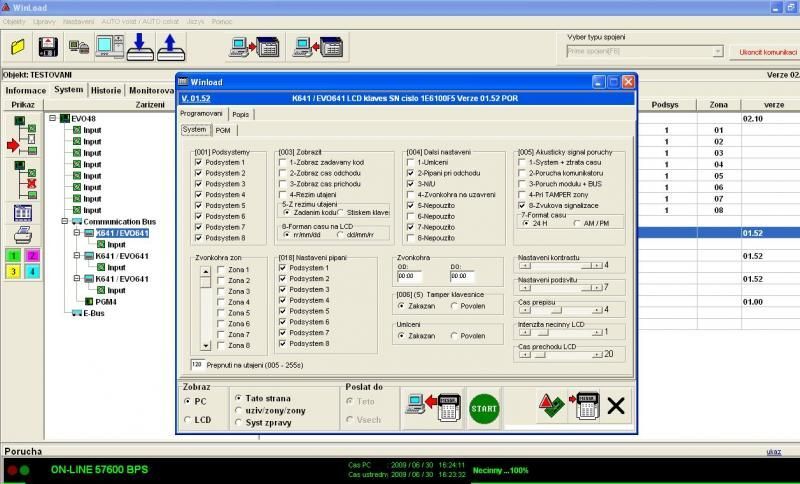Image resolution: width=800 pixels, height=484 pixels.
Task: Click the calendar grid icon in left sidebar
Action: [x=22, y=212]
